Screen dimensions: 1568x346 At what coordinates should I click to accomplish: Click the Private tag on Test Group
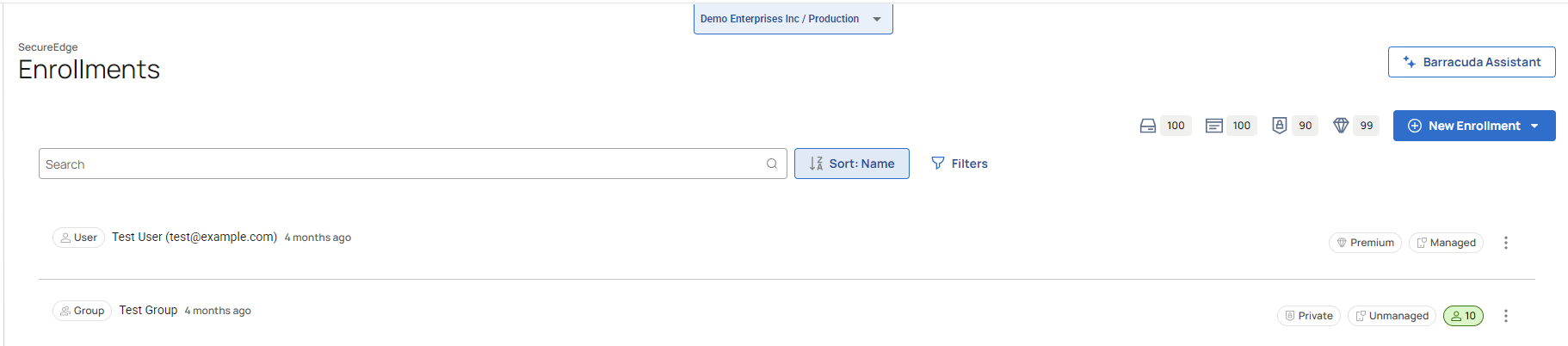[1309, 316]
